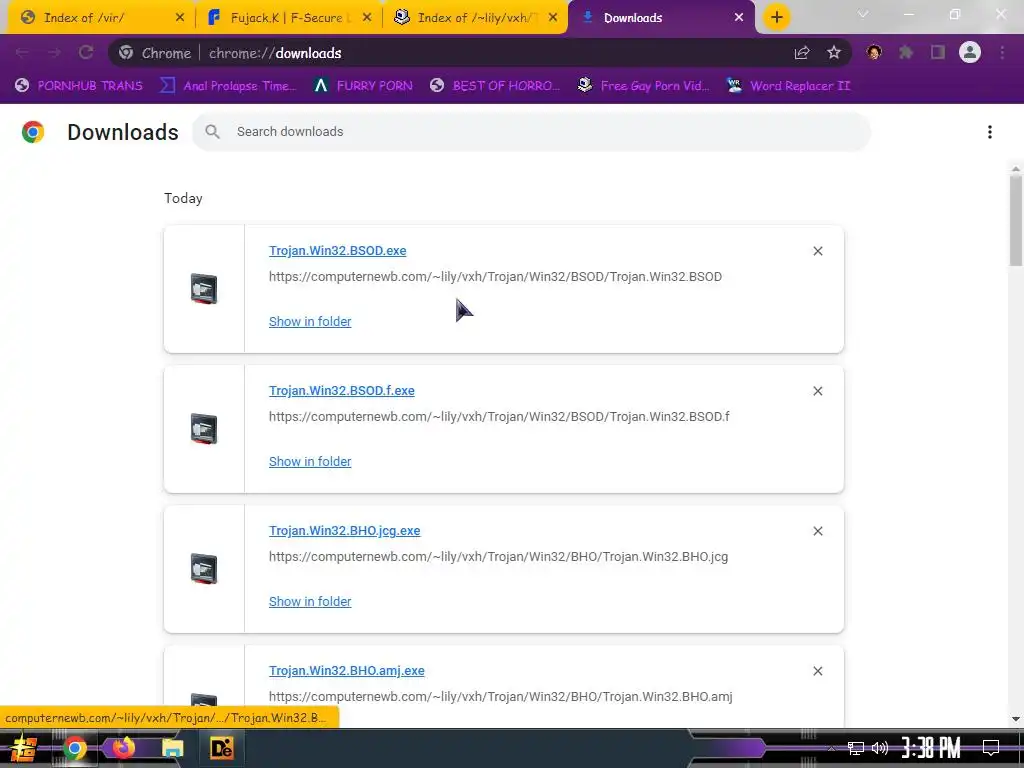Bookmark this page with the star icon
The image size is (1024, 768).
[834, 53]
